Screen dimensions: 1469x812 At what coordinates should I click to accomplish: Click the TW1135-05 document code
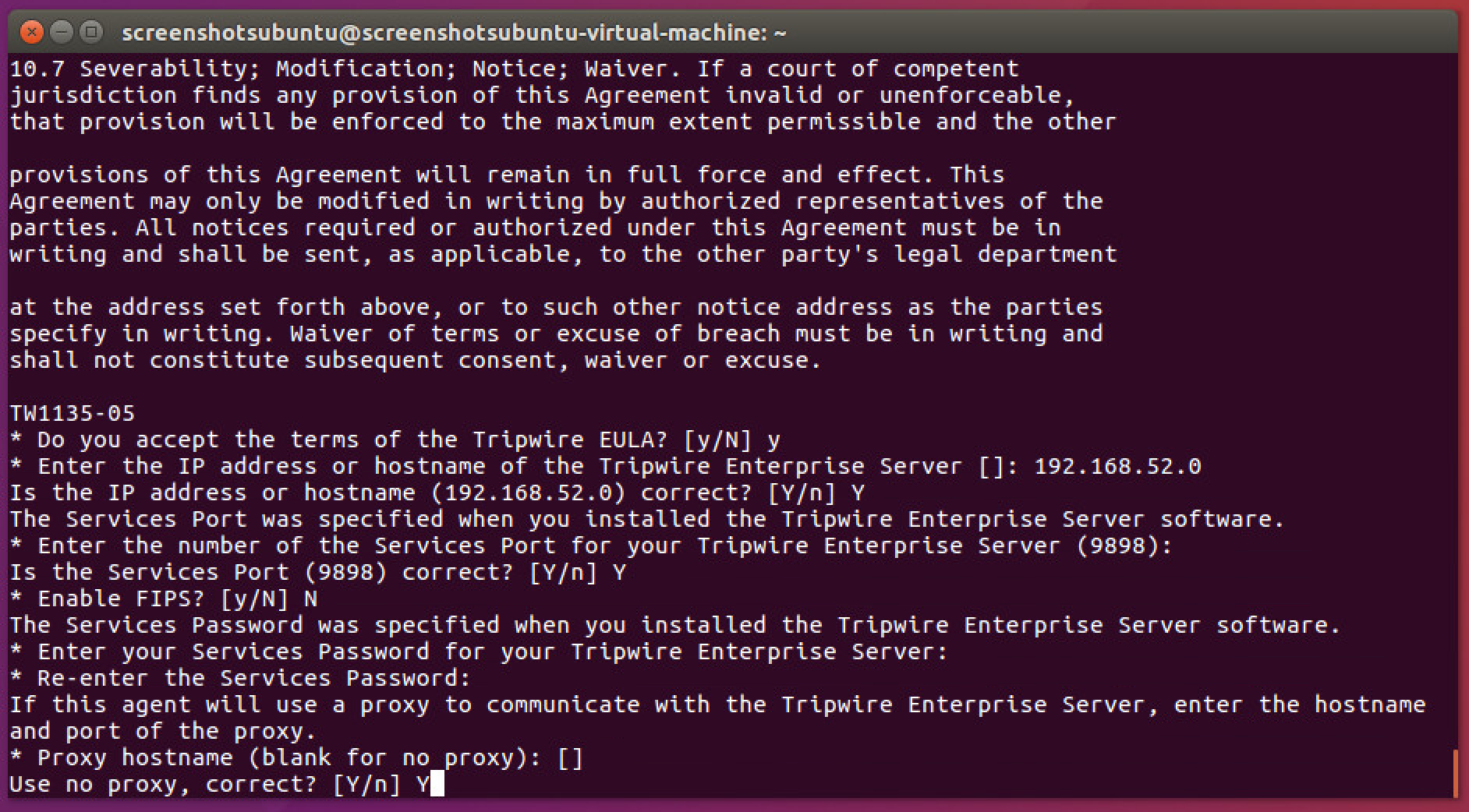coord(72,413)
